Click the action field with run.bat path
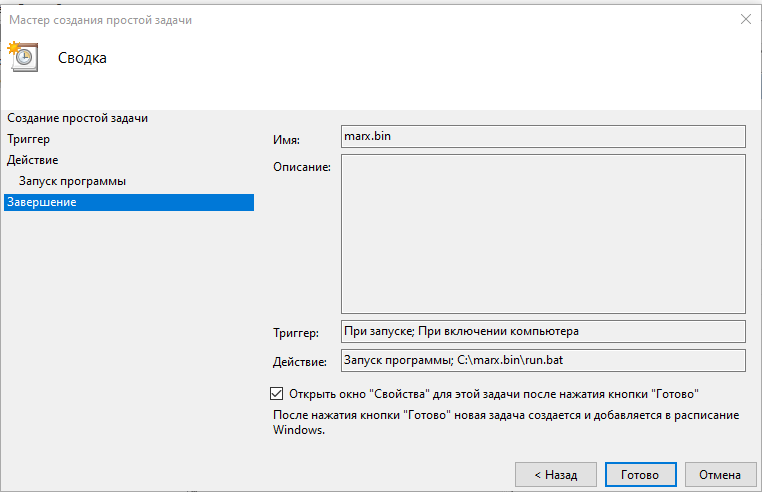 [x=543, y=360]
